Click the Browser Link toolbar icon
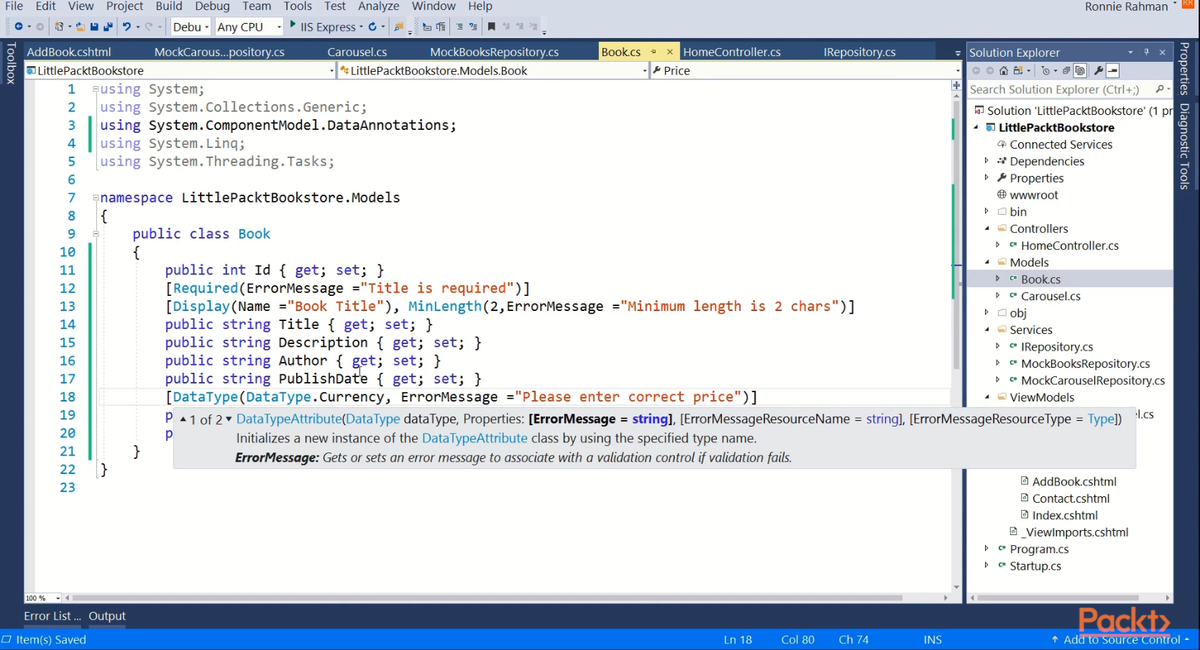Viewport: 1200px width, 650px height. pyautogui.click(x=399, y=27)
